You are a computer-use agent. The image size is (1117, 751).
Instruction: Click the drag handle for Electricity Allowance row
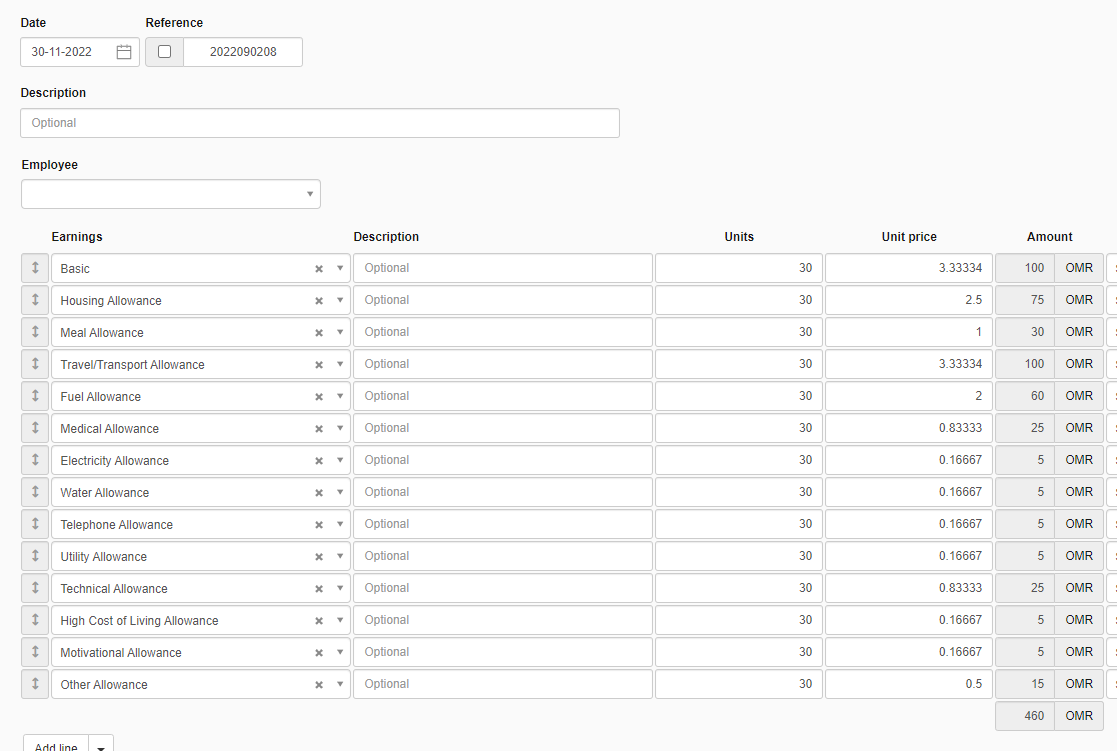tap(35, 460)
